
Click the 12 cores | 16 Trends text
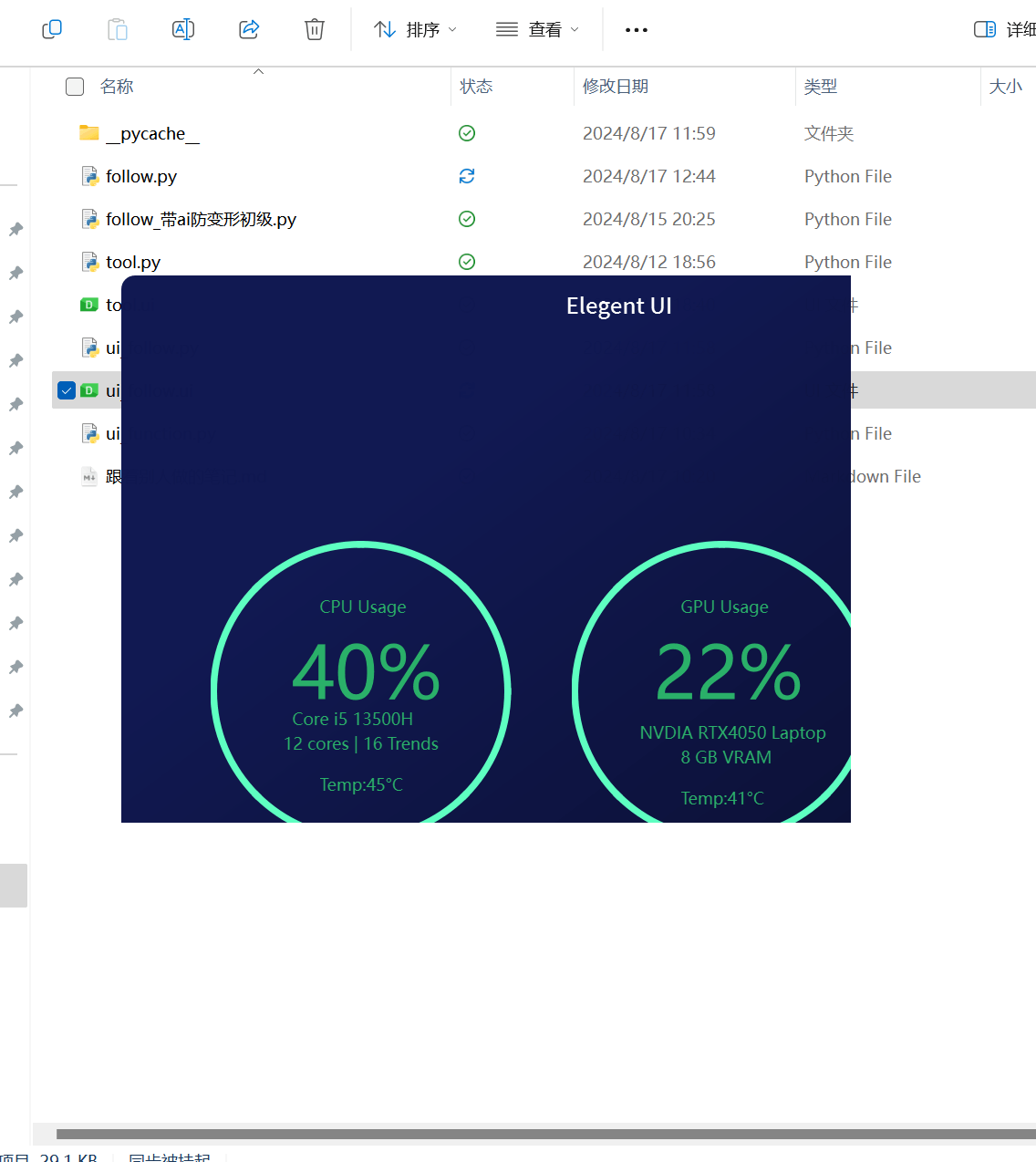pos(361,743)
